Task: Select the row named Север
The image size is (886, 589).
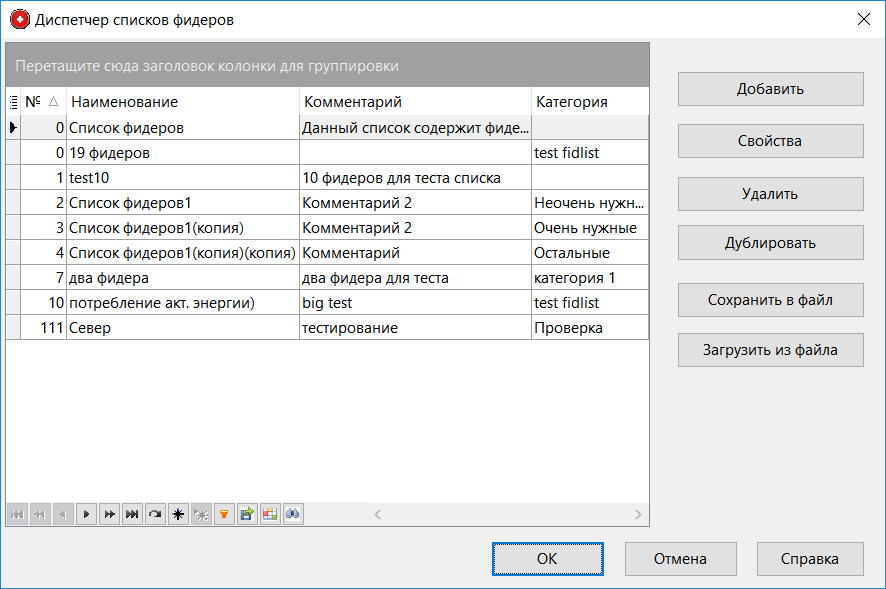Action: [x=182, y=328]
